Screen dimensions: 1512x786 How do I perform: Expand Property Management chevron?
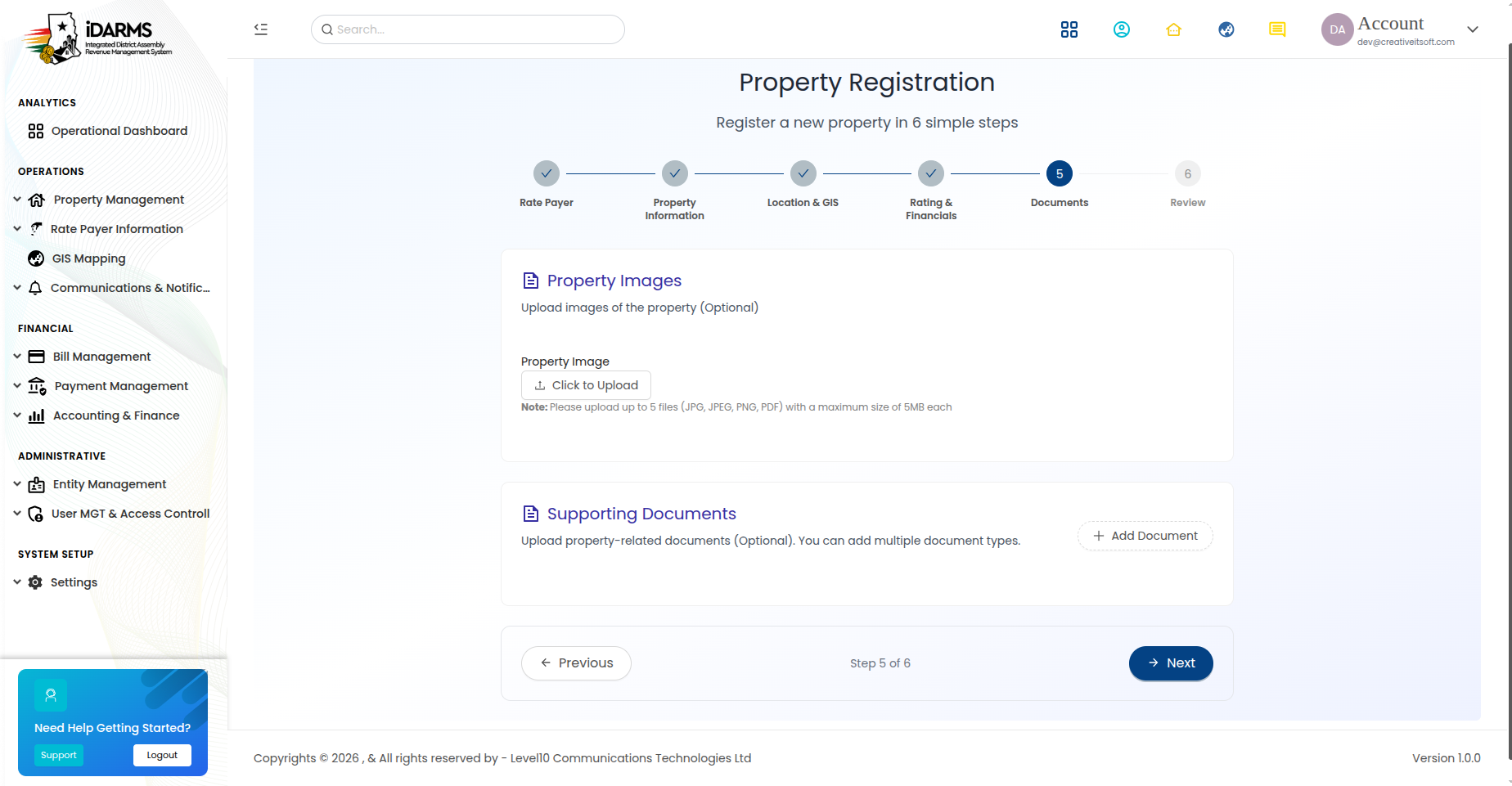[x=17, y=199]
